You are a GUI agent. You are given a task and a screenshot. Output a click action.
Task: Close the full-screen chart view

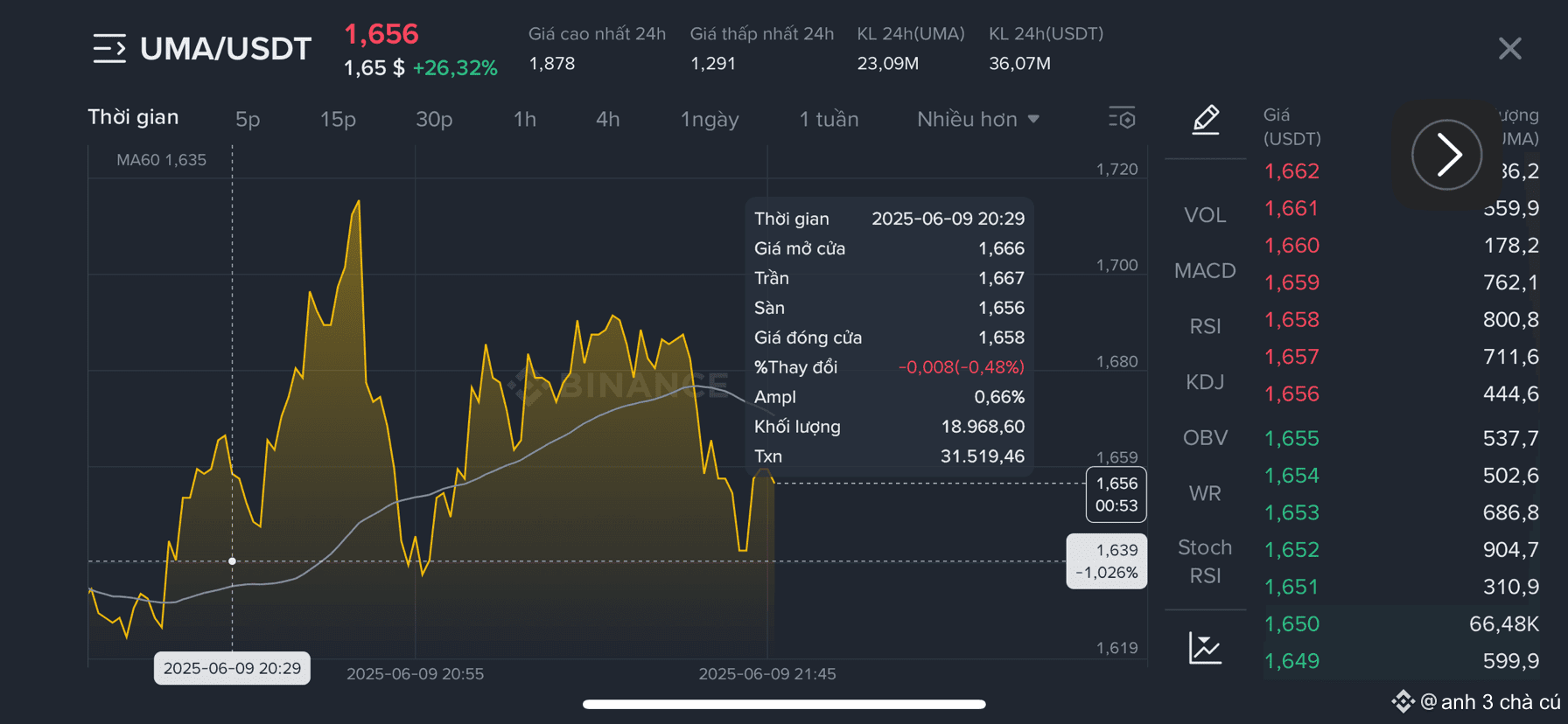pos(1509,48)
